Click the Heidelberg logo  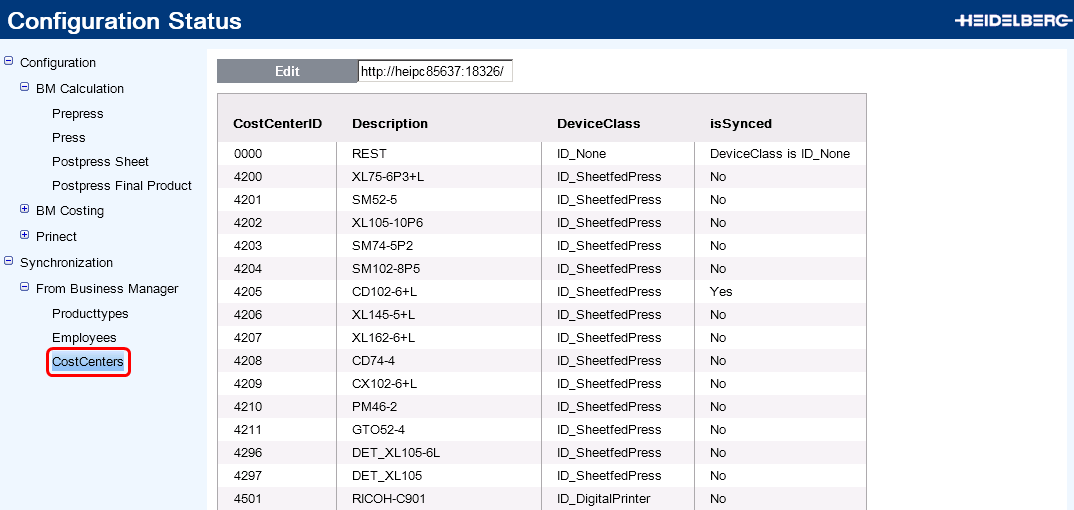1012,20
